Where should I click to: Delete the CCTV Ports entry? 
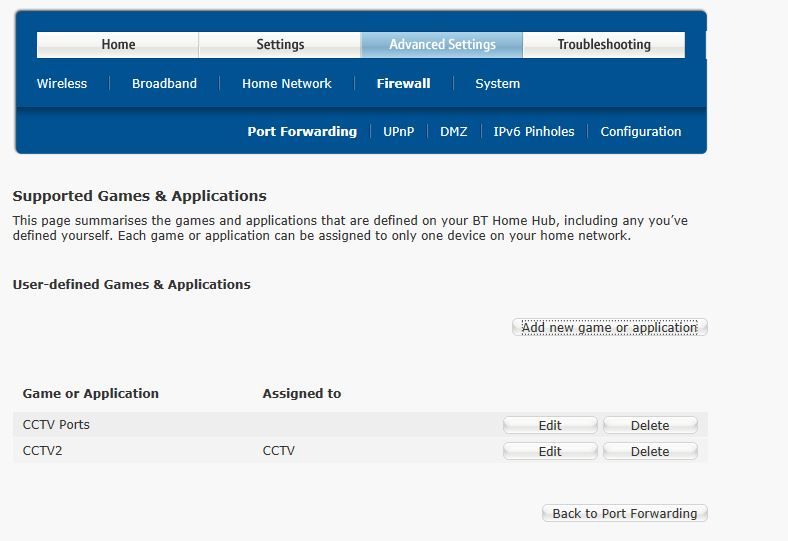click(x=650, y=425)
